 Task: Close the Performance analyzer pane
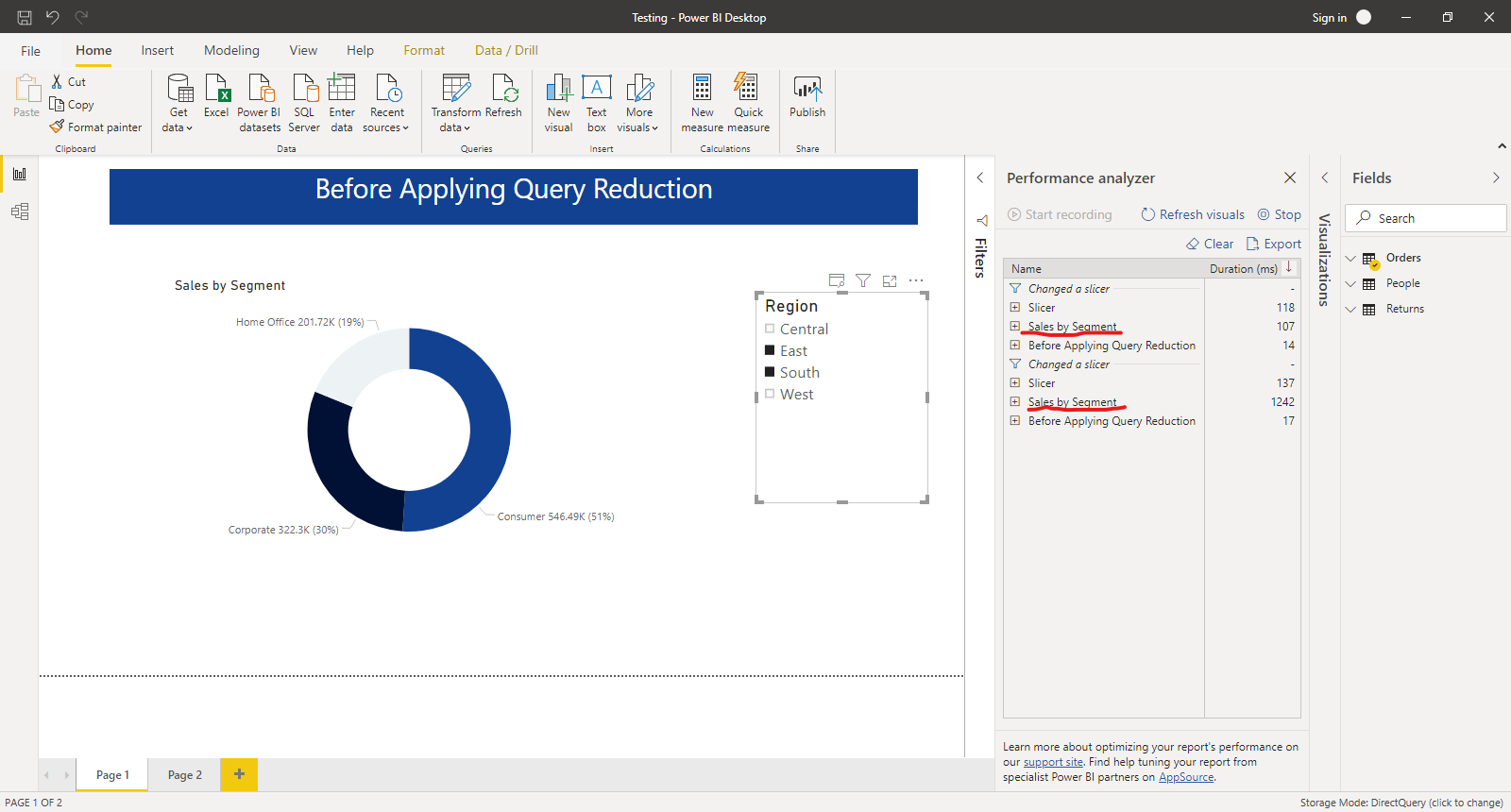(x=1290, y=178)
